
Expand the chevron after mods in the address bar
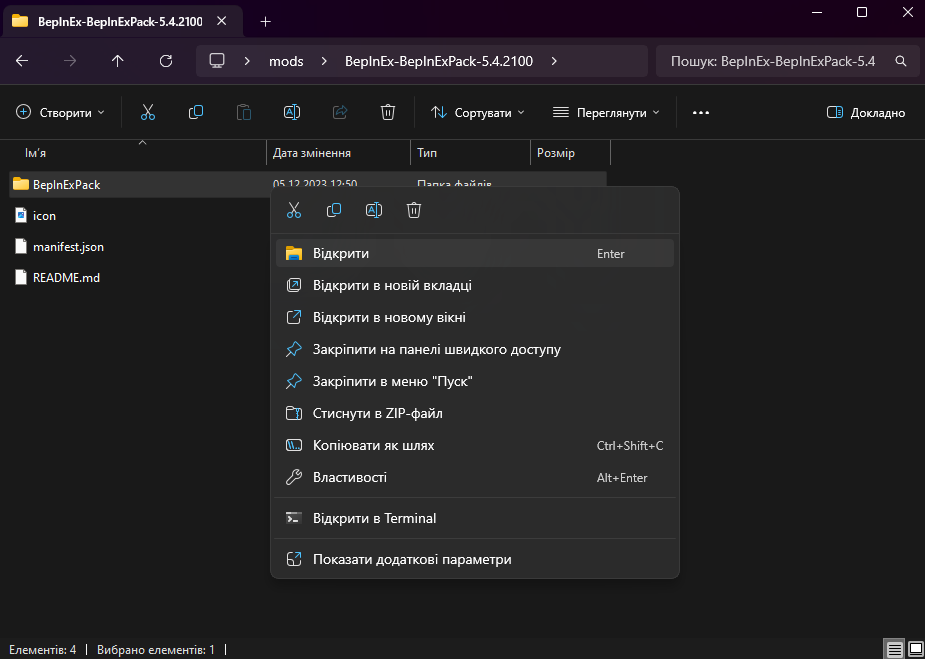tap(324, 61)
